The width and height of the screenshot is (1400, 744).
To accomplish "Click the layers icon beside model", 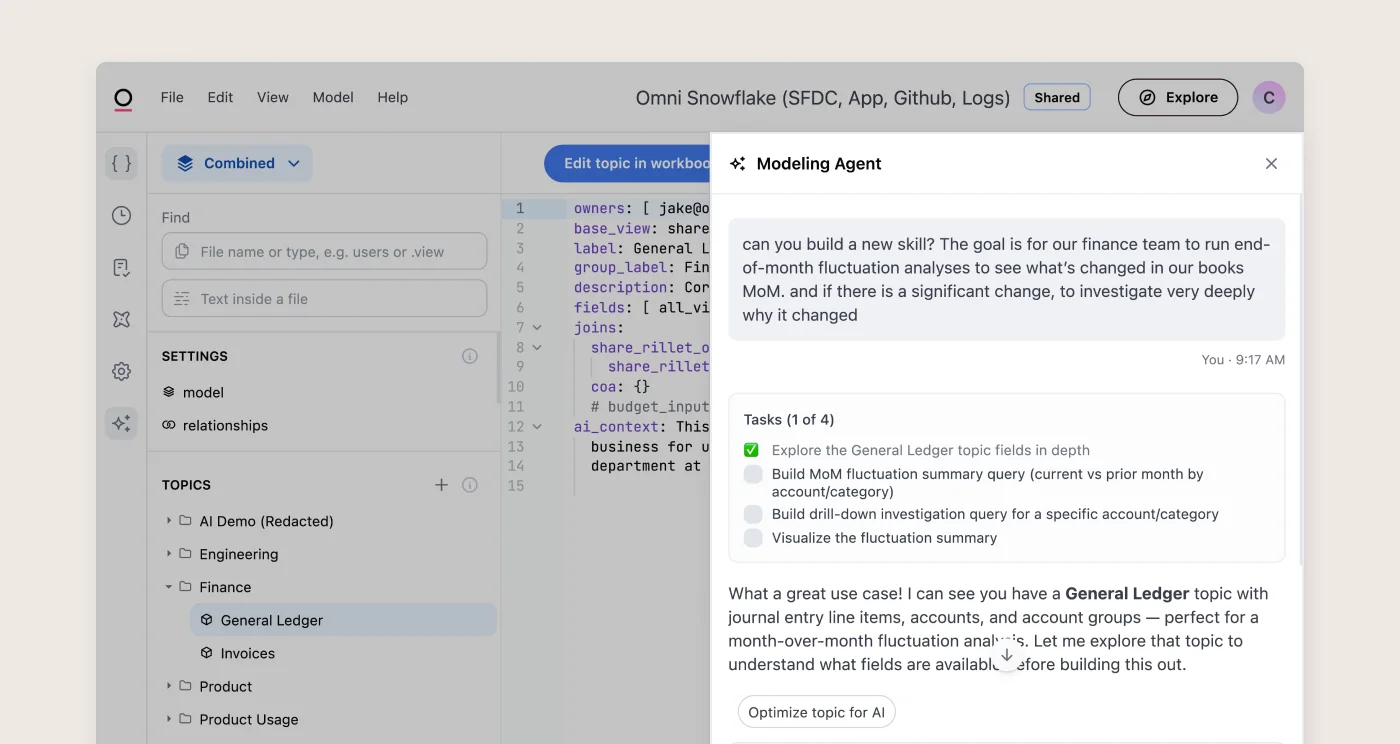I will click(169, 392).
